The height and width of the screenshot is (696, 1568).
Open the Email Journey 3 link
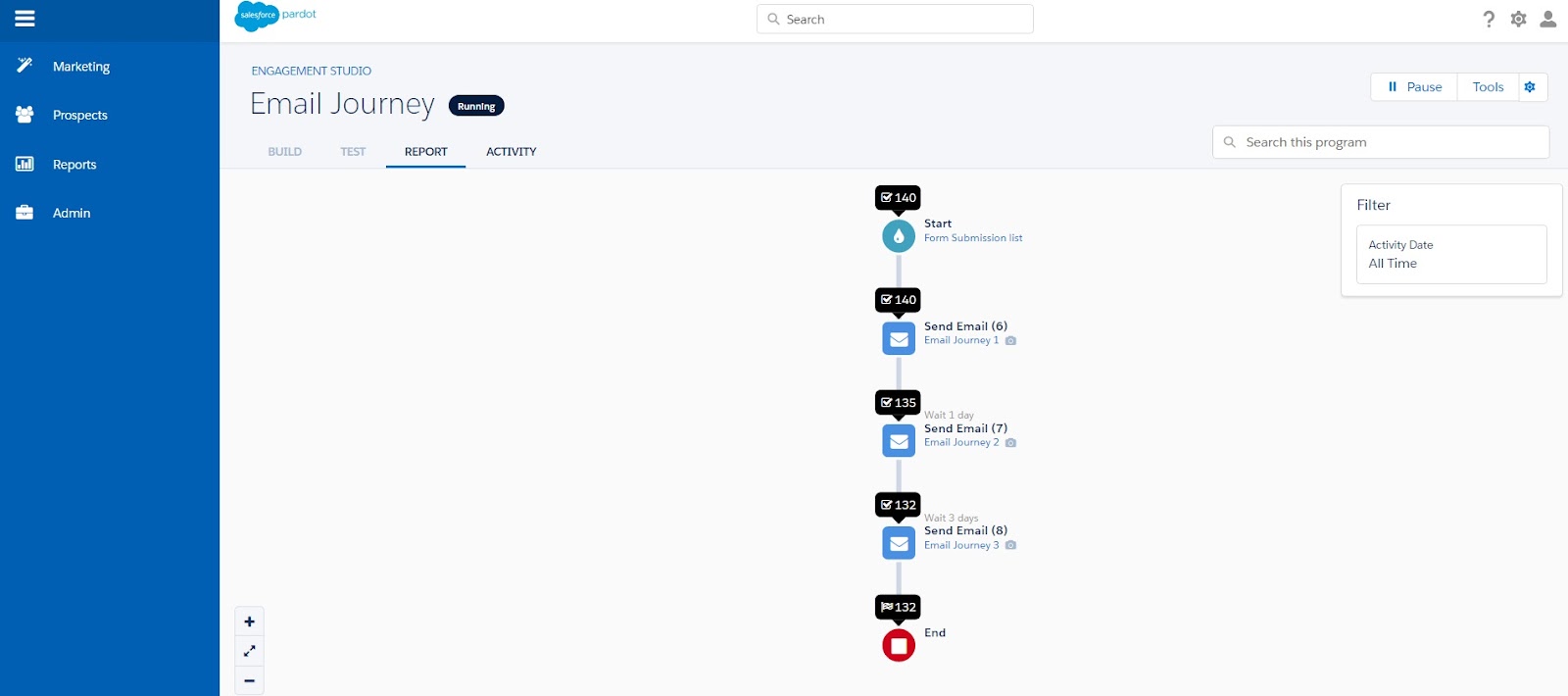(961, 545)
